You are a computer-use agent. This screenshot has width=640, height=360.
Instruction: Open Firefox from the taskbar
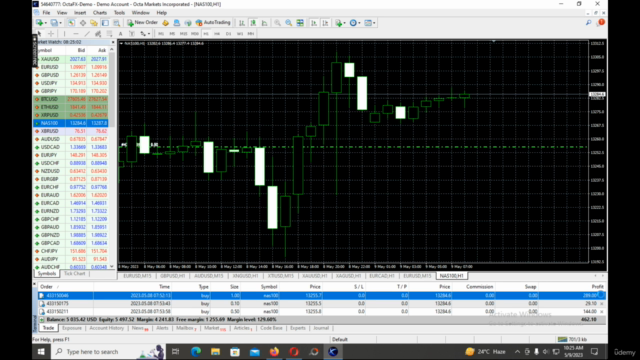[x=274, y=351]
